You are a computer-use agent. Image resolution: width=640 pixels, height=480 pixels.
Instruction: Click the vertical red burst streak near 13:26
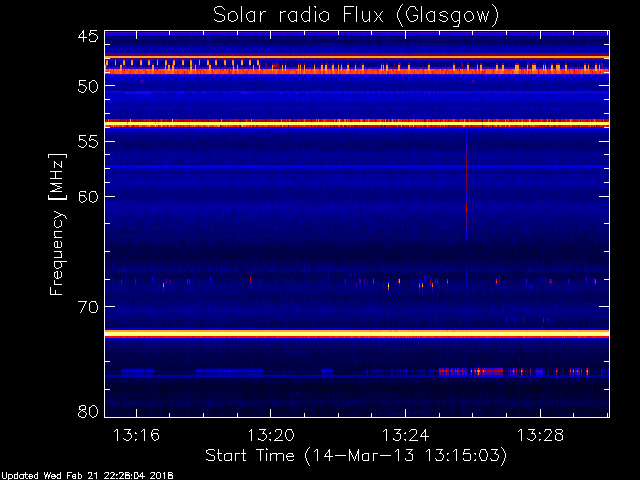tap(466, 186)
